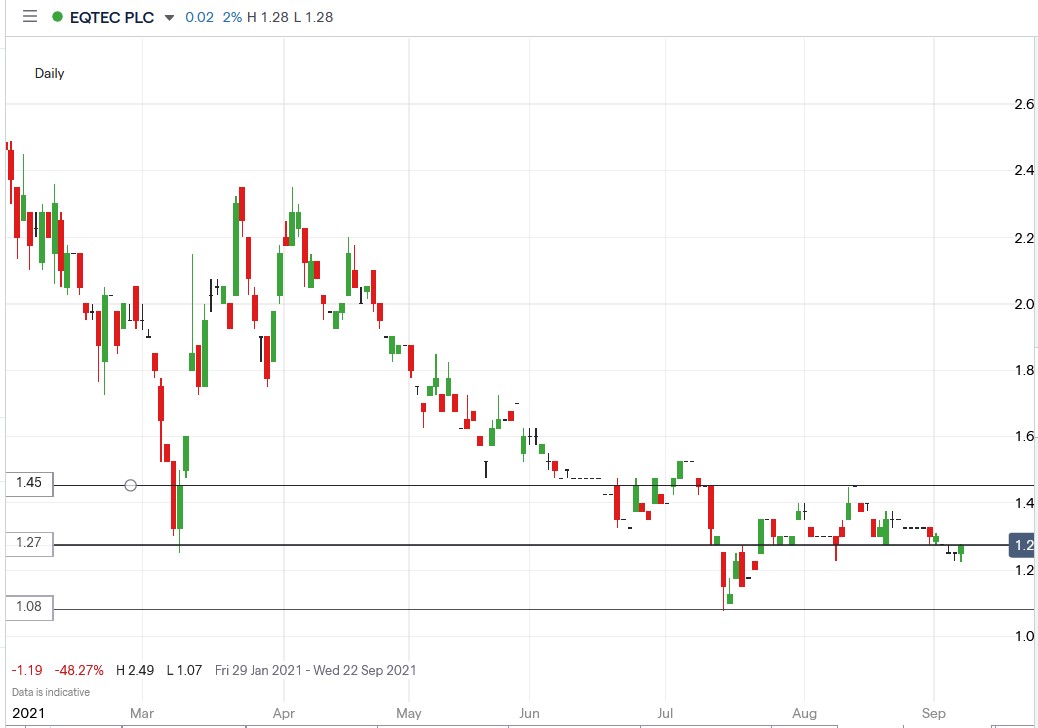
Task: Click the circle marker on the 1.45 line
Action: (131, 485)
